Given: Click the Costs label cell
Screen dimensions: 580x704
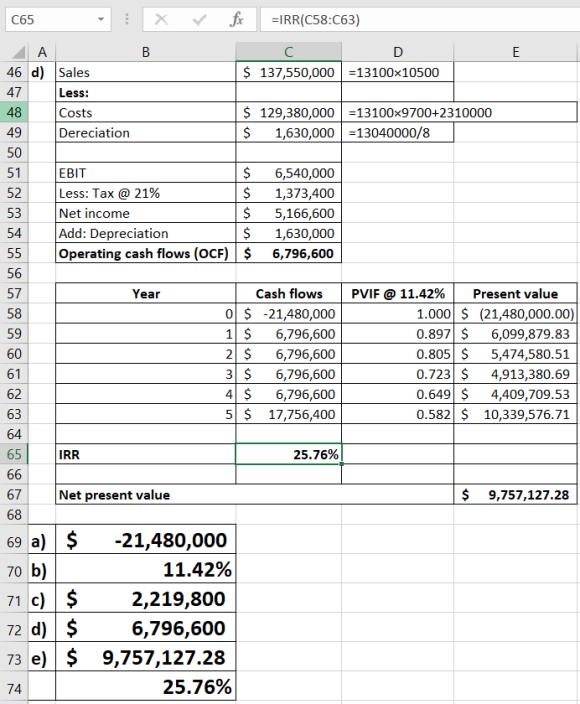Looking at the screenshot, I should (x=145, y=113).
